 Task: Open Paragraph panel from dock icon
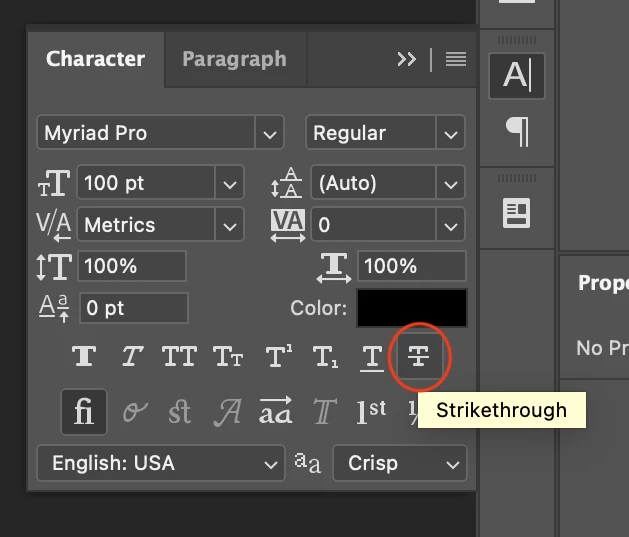click(517, 132)
